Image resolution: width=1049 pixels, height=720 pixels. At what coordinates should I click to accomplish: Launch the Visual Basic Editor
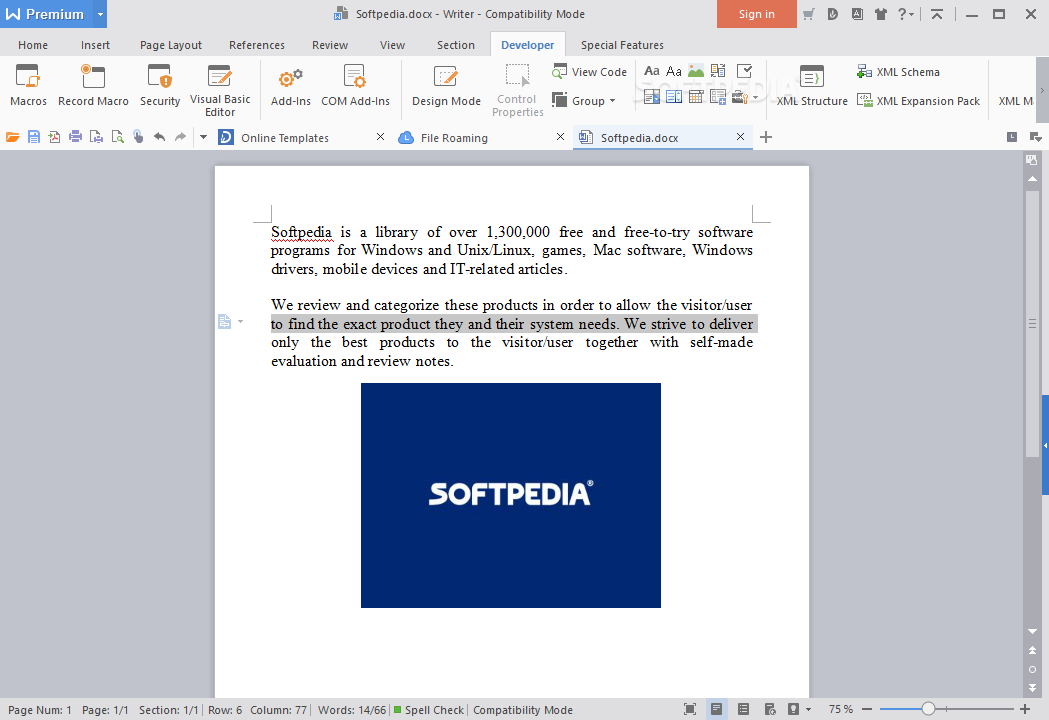[220, 91]
